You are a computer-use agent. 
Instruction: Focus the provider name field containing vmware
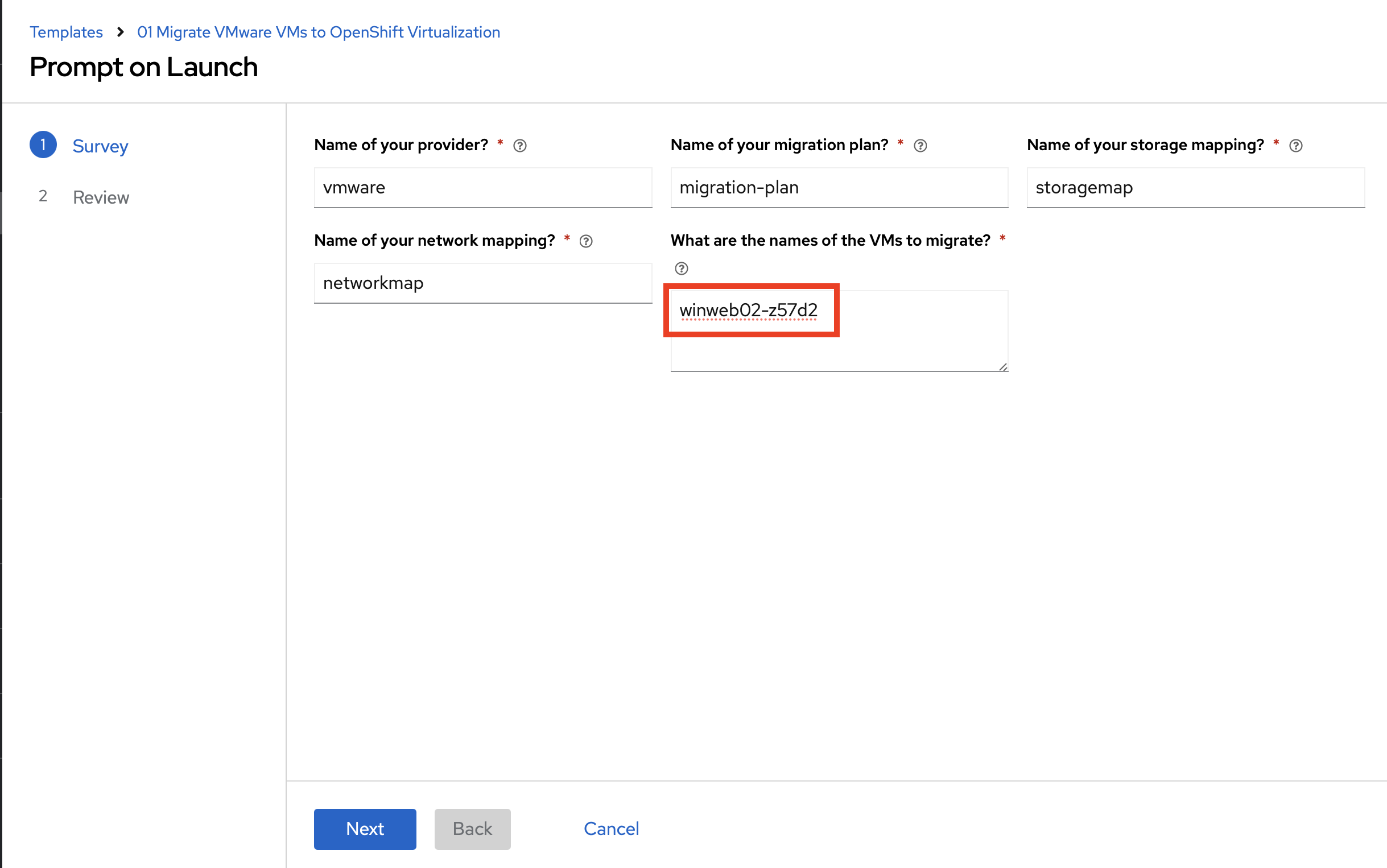click(483, 188)
